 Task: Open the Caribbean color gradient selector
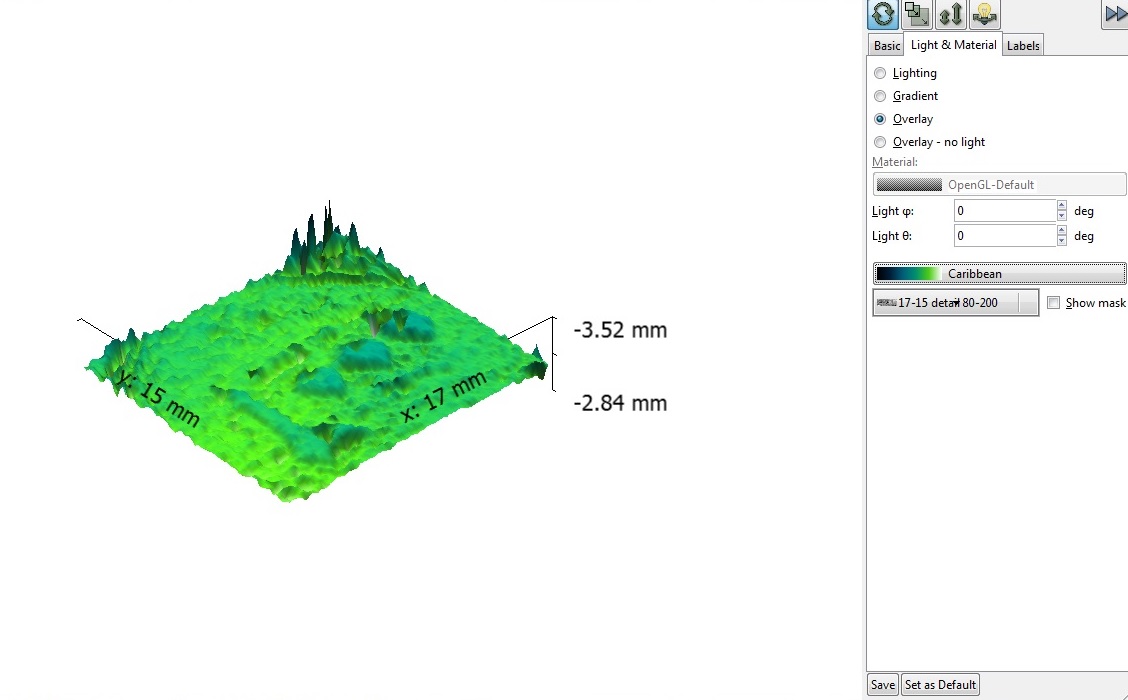pos(999,273)
